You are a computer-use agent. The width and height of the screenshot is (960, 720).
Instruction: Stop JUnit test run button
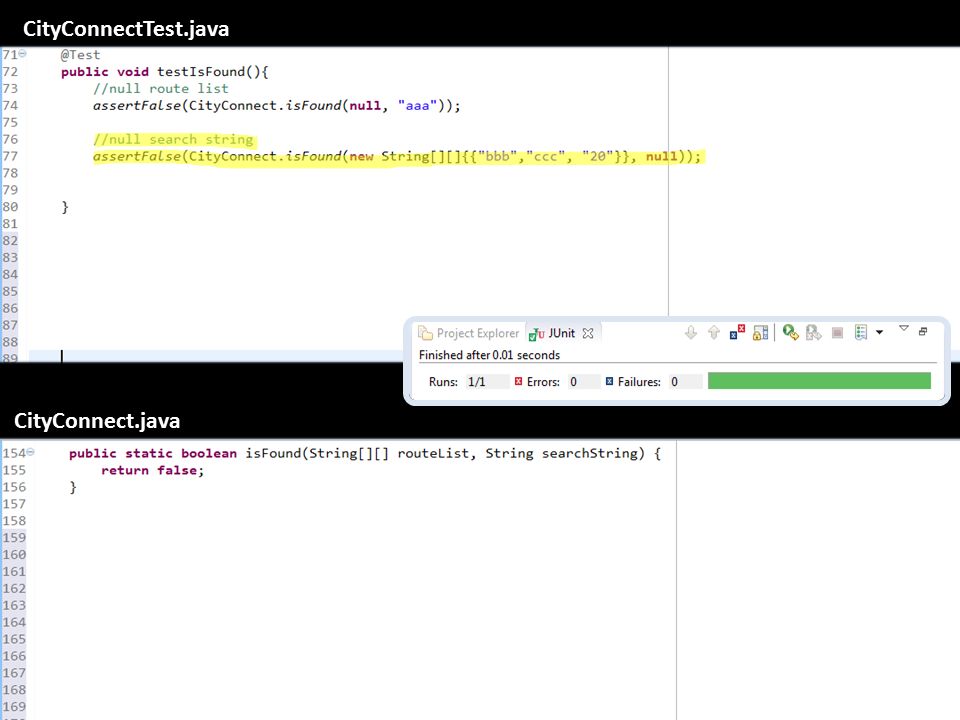838,332
